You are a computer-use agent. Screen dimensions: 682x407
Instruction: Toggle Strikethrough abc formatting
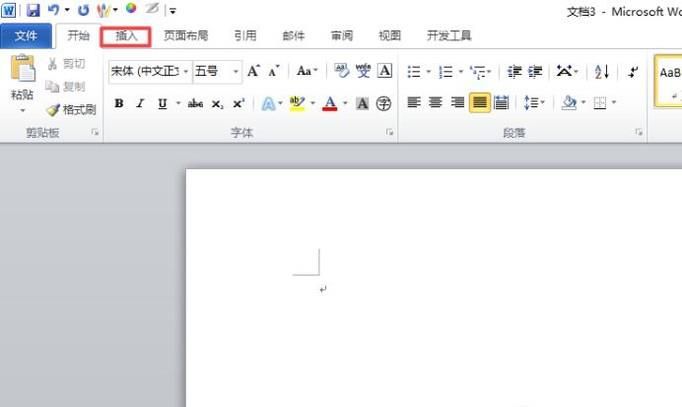[x=195, y=103]
